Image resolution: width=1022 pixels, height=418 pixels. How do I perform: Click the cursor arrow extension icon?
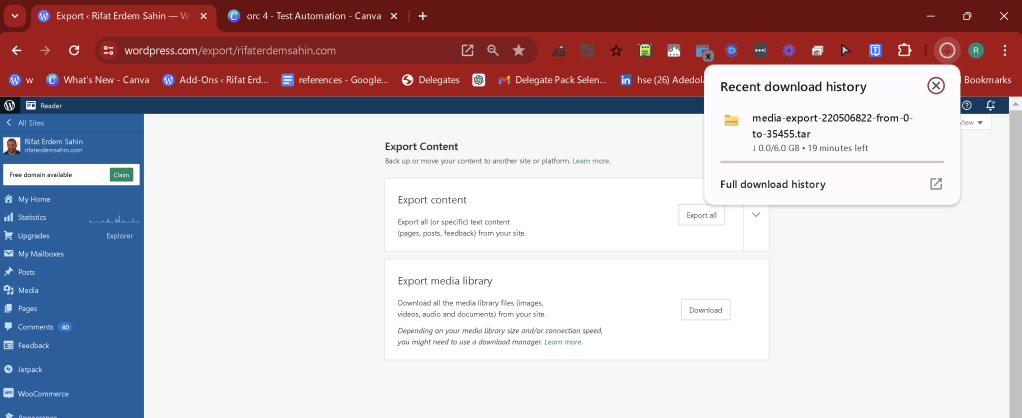(846, 50)
